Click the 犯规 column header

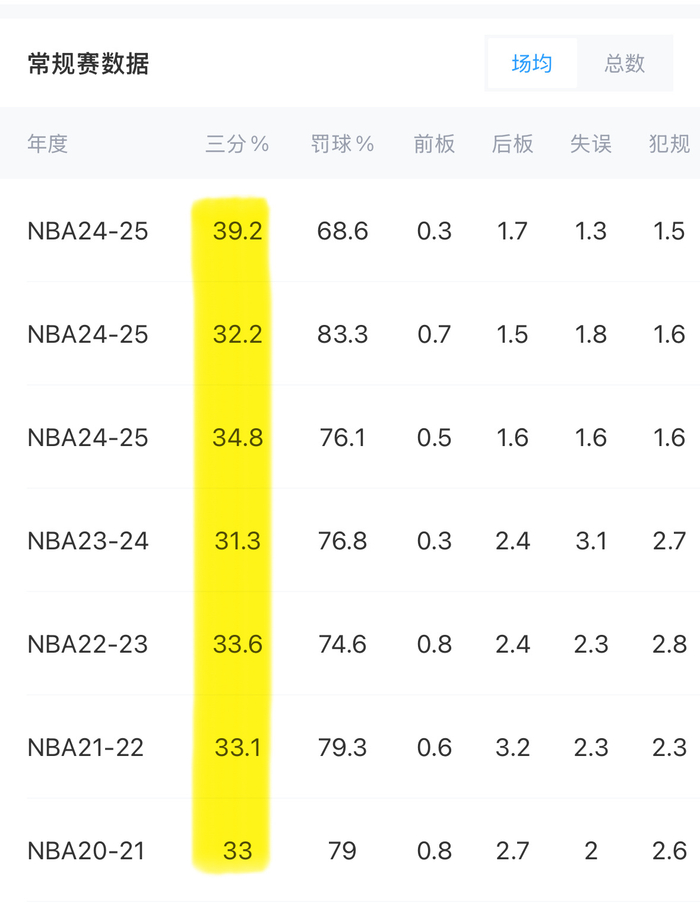click(x=669, y=144)
